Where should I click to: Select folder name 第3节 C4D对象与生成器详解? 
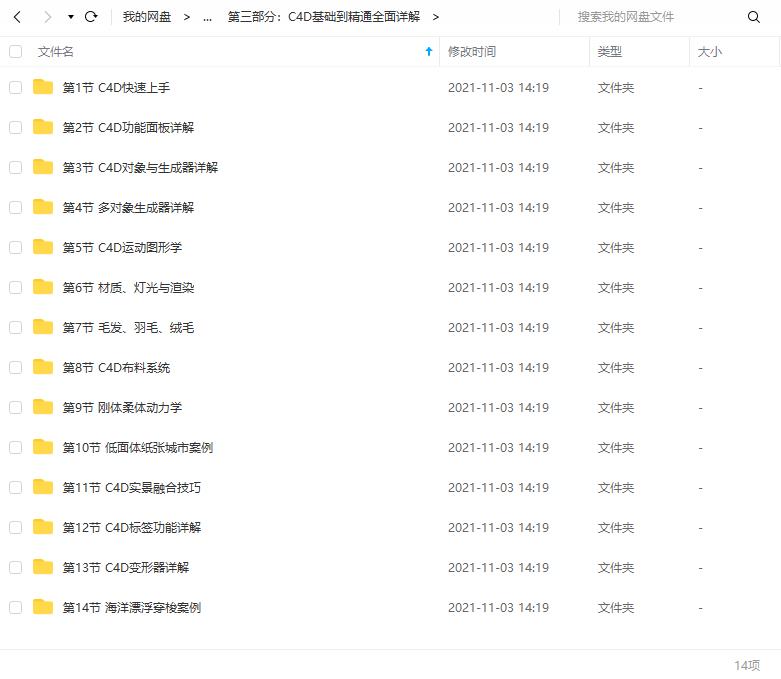[x=140, y=167]
